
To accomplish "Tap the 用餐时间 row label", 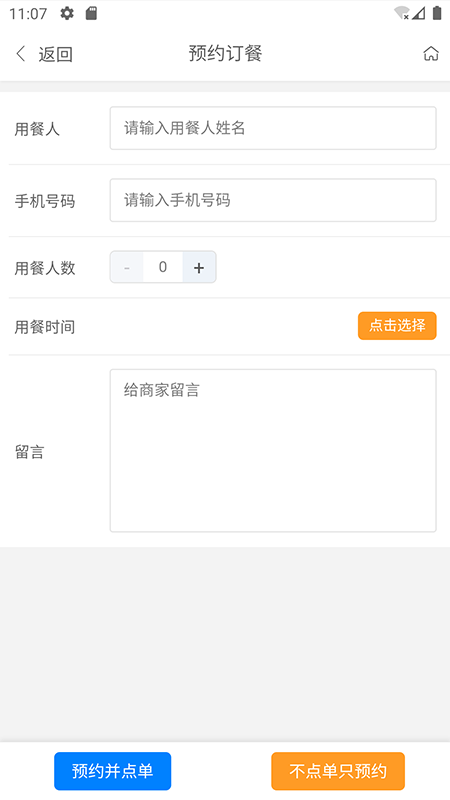I will pos(45,327).
